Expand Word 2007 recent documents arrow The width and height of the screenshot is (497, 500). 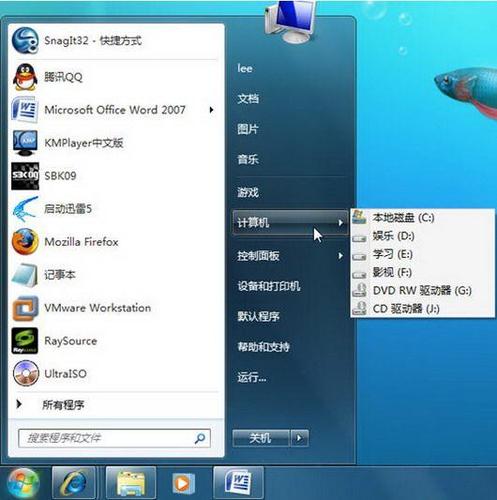point(211,110)
